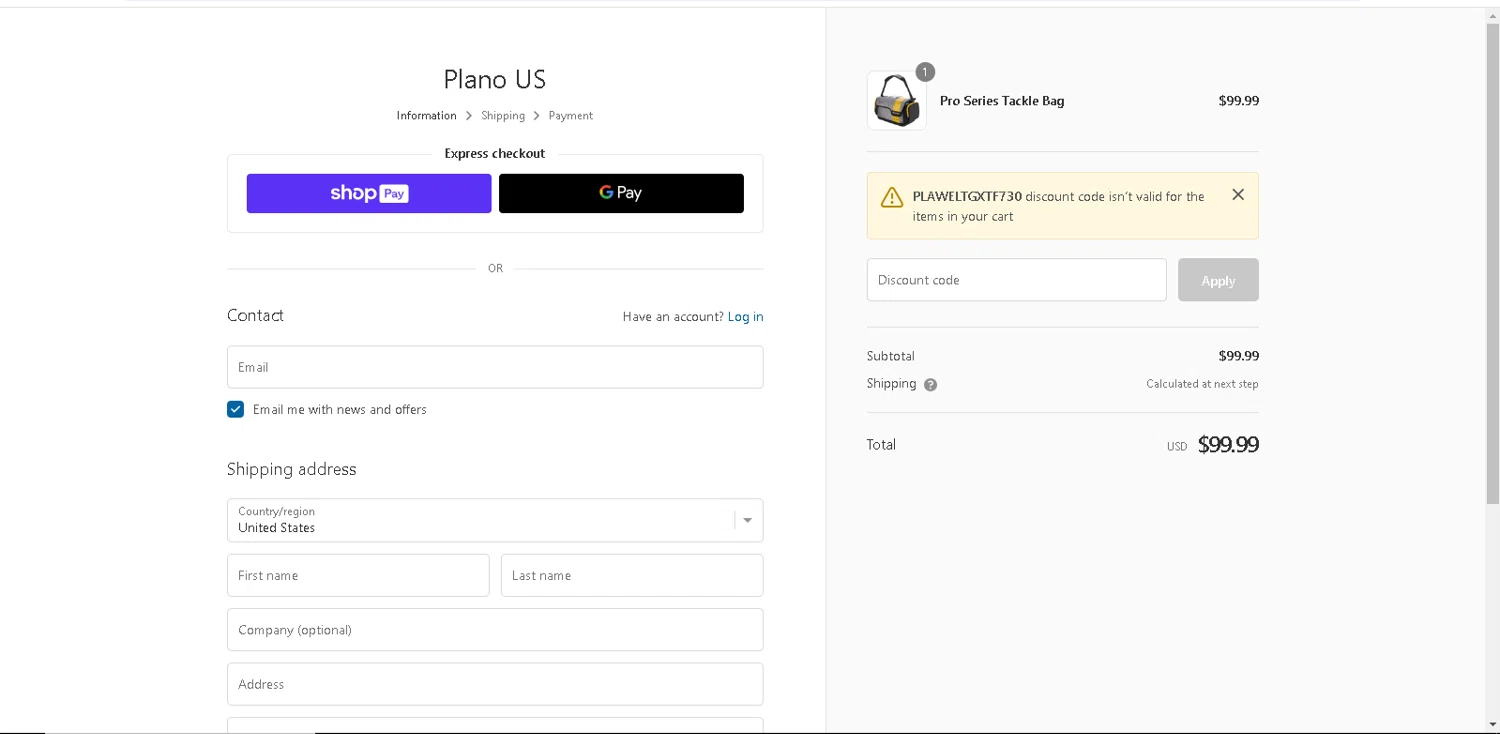Click the Express checkout label
The image size is (1500, 734).
[495, 154]
